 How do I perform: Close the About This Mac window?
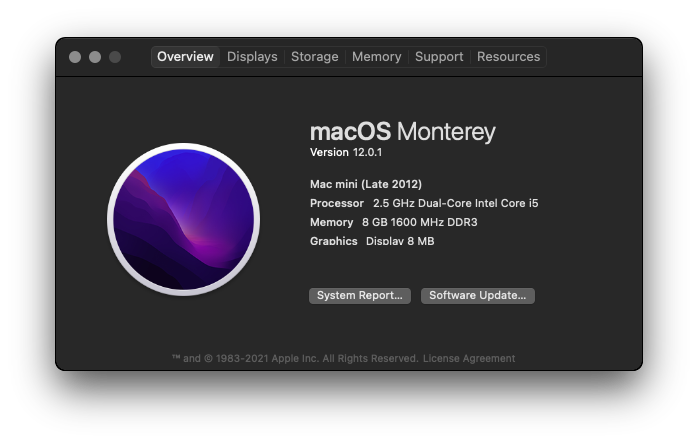pos(75,57)
